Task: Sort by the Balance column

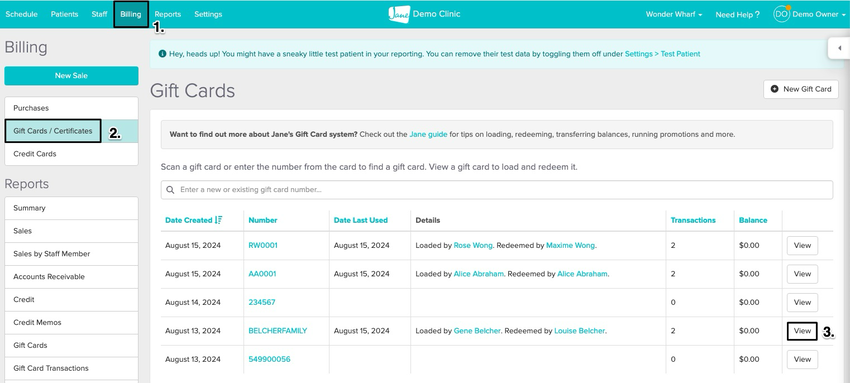Action: [753, 220]
